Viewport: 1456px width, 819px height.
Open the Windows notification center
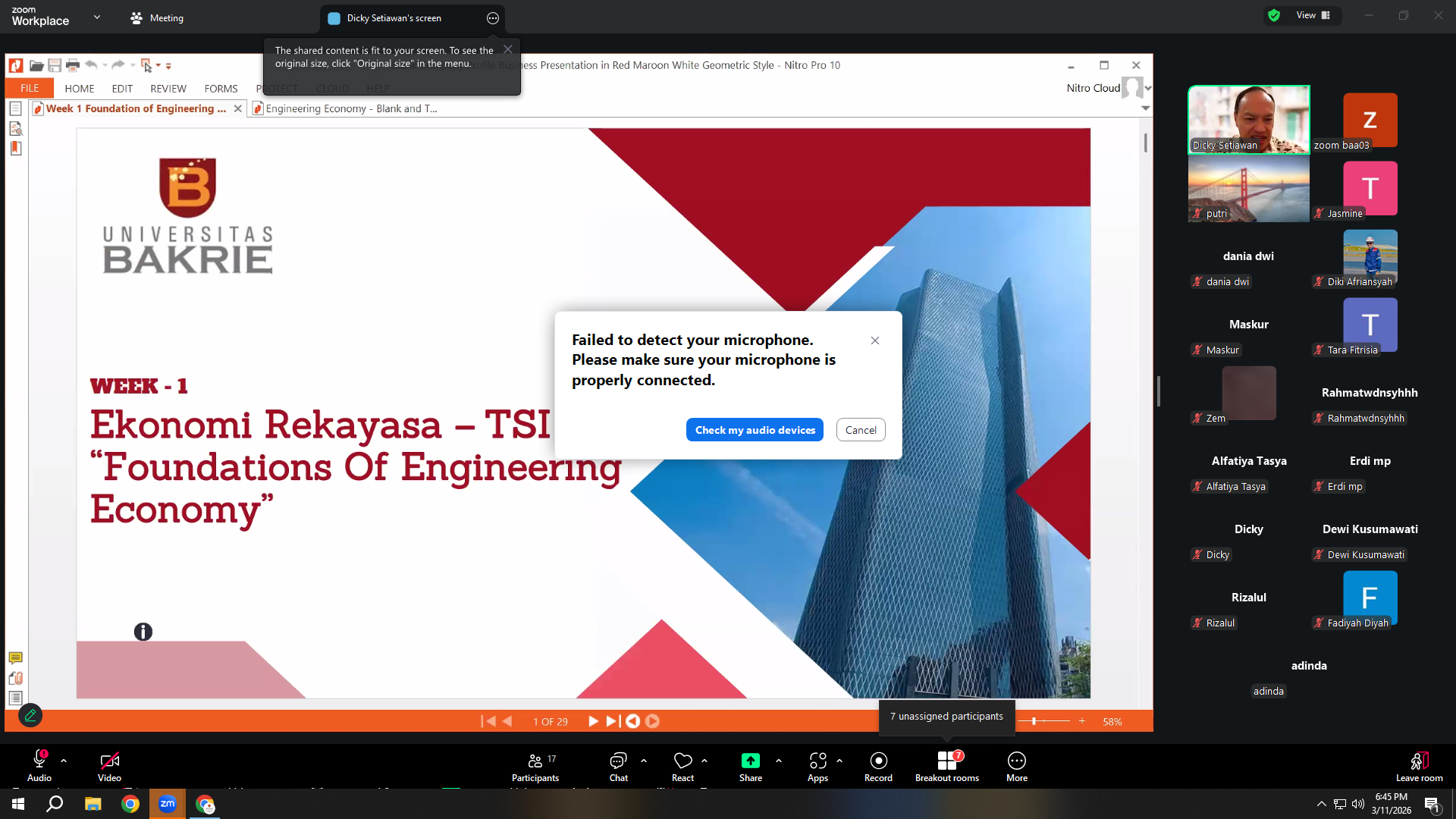pos(1432,805)
